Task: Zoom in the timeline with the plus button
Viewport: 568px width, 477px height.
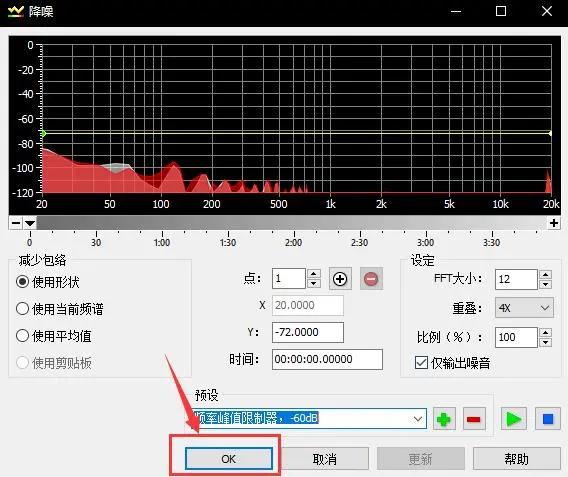Action: 554,223
